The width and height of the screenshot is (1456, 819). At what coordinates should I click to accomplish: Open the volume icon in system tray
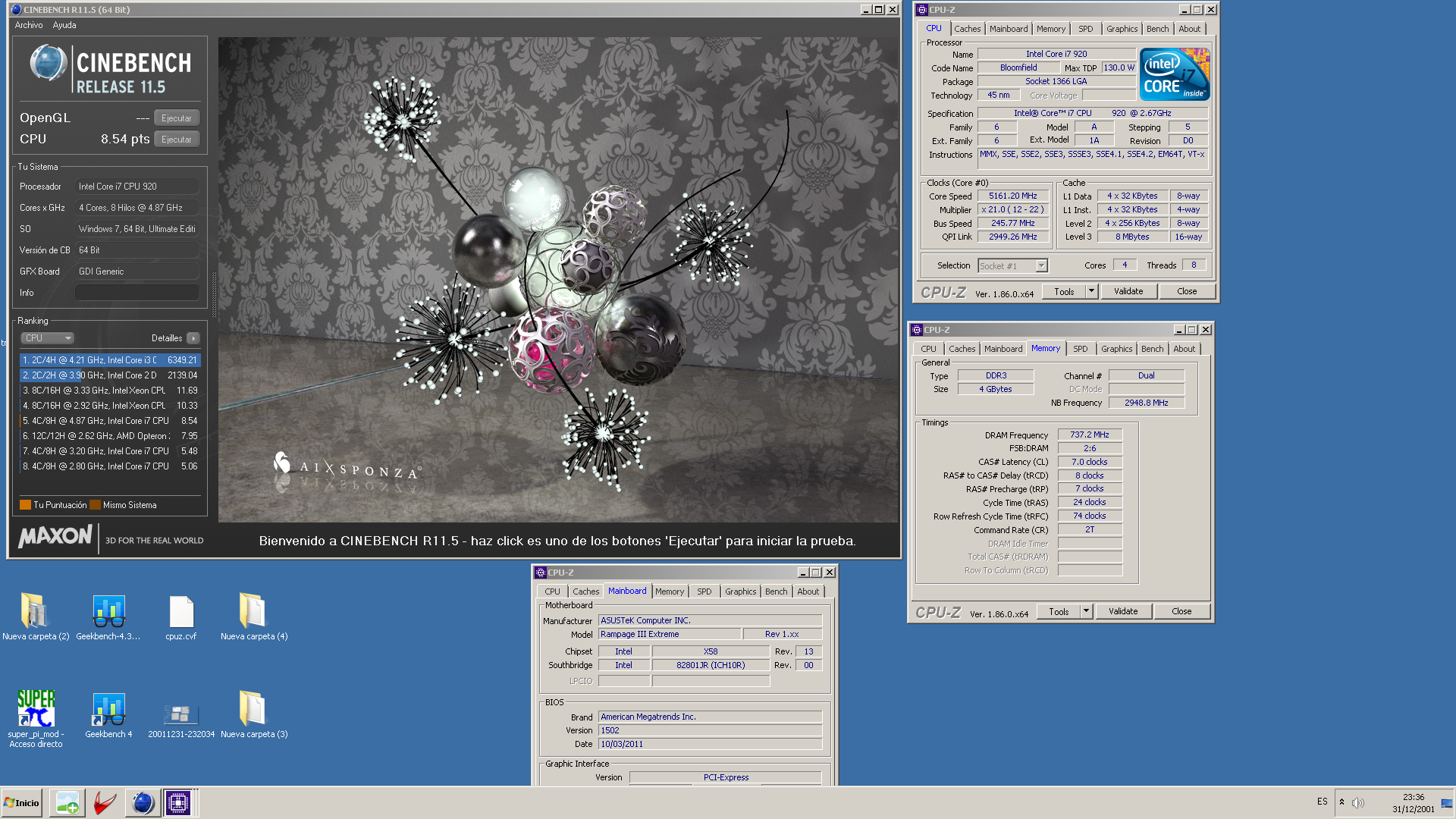pos(1357,803)
